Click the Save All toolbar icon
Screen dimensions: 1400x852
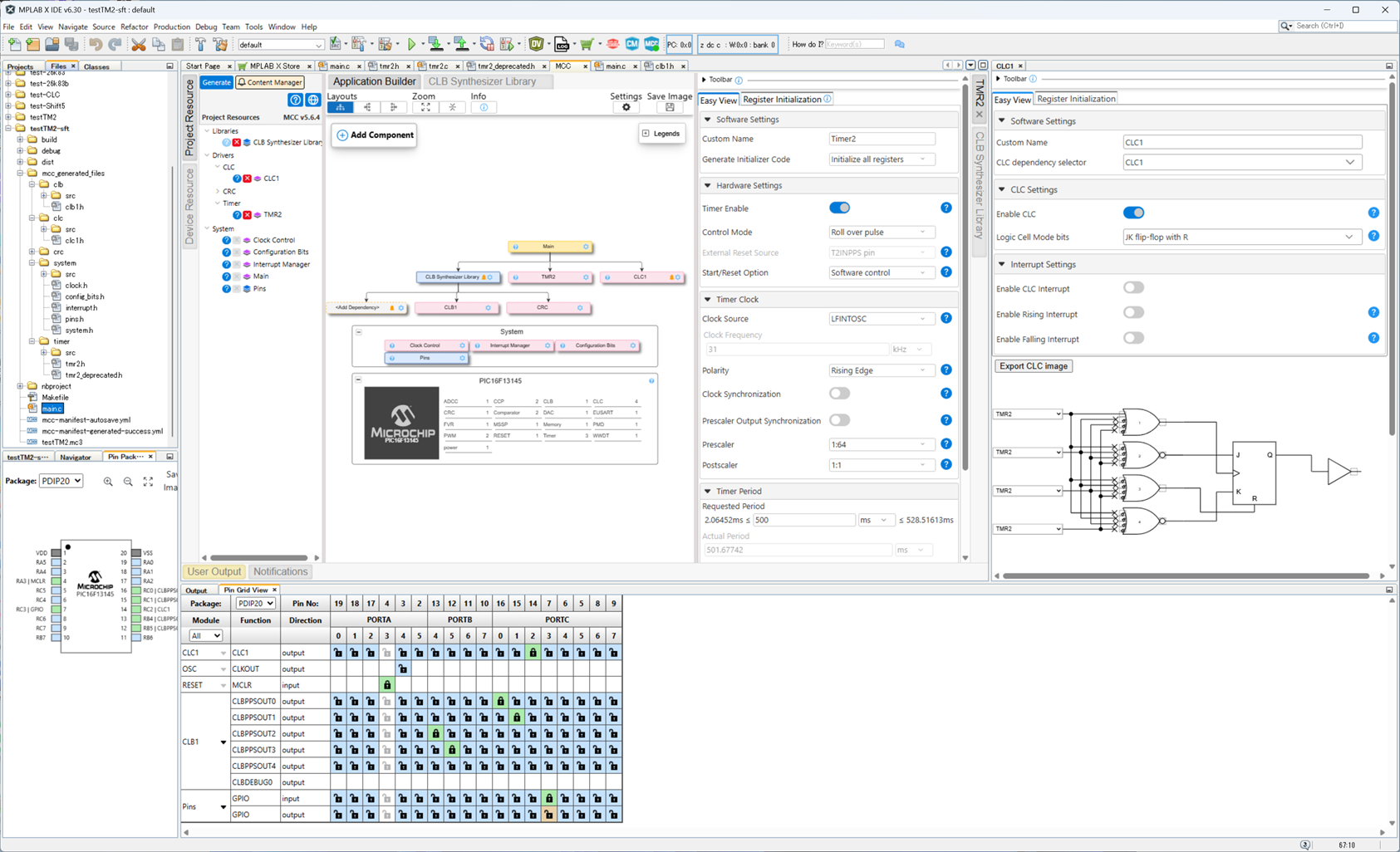[x=71, y=44]
